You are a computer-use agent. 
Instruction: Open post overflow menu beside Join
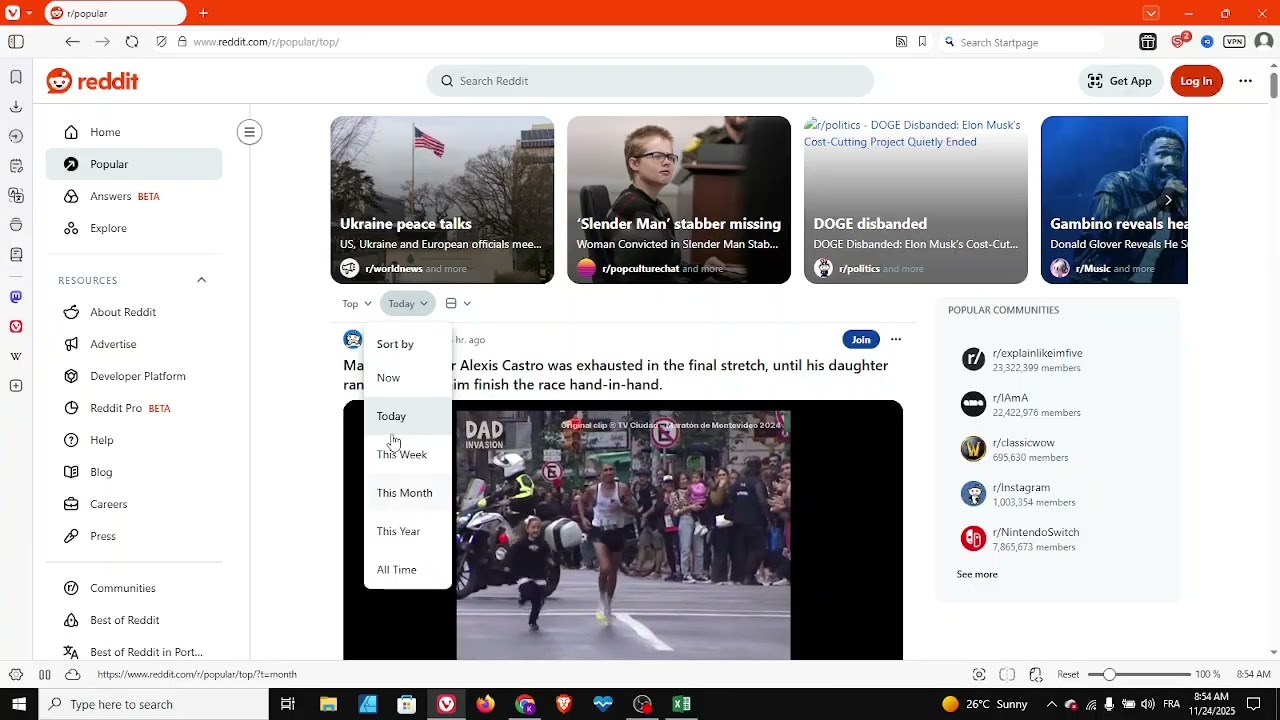[x=896, y=339]
